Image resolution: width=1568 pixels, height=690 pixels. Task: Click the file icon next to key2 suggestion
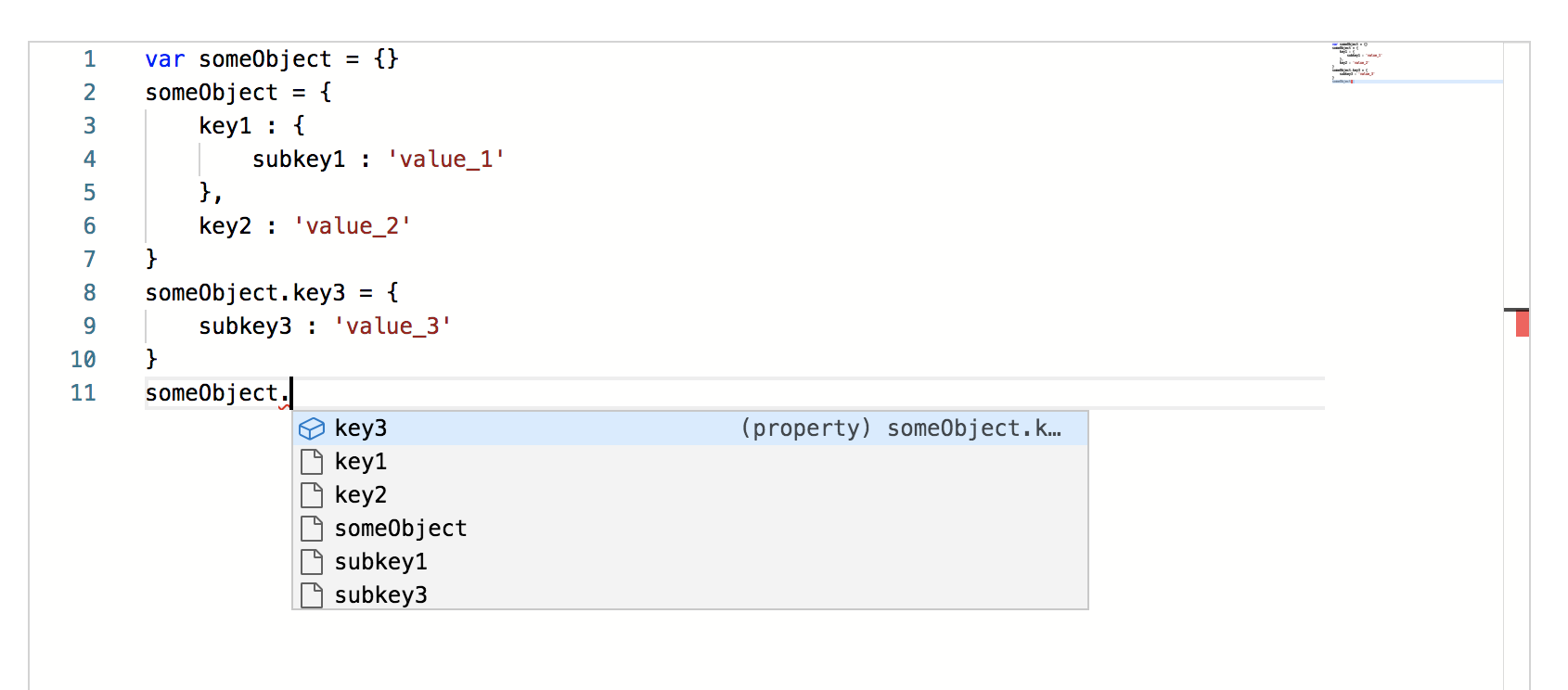(312, 495)
